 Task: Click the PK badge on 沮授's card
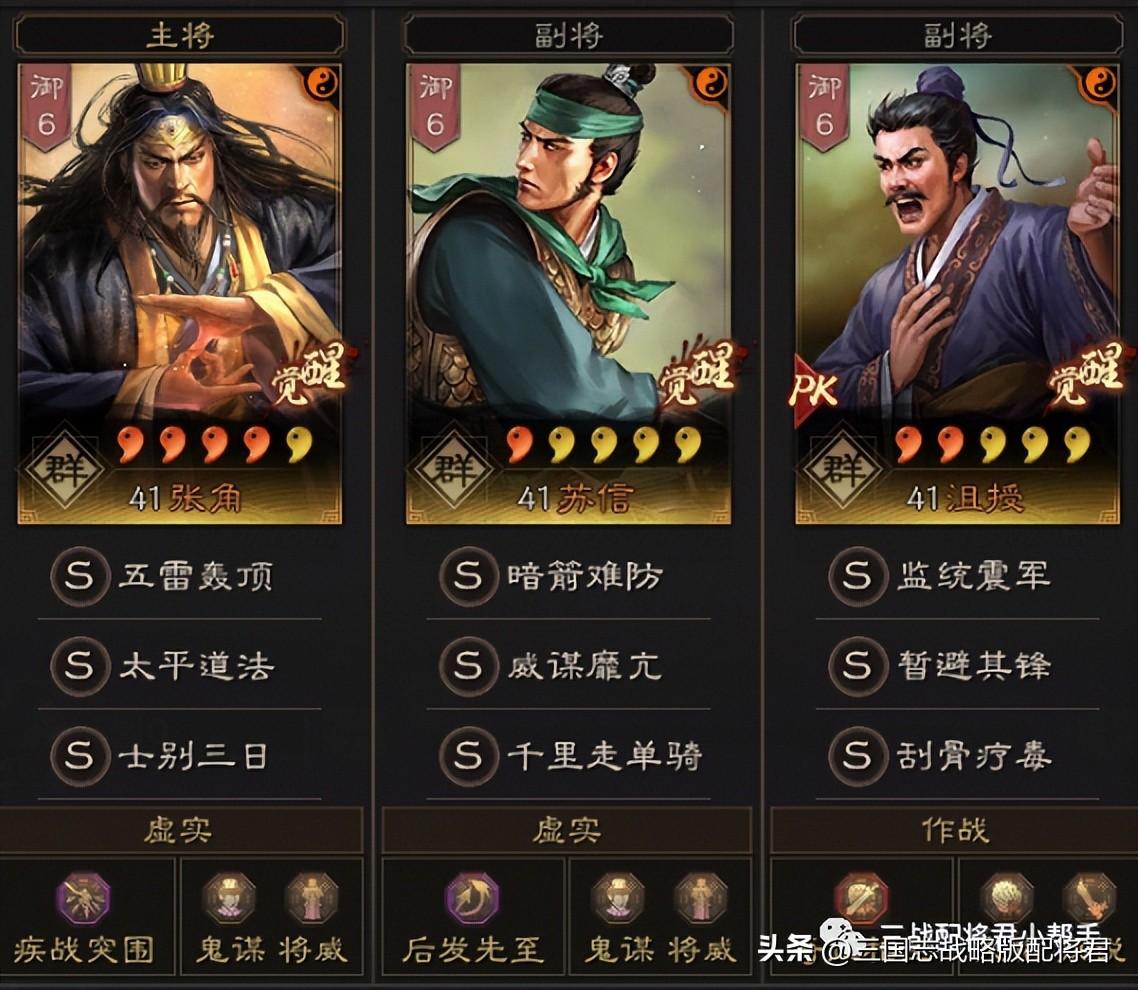tap(814, 390)
